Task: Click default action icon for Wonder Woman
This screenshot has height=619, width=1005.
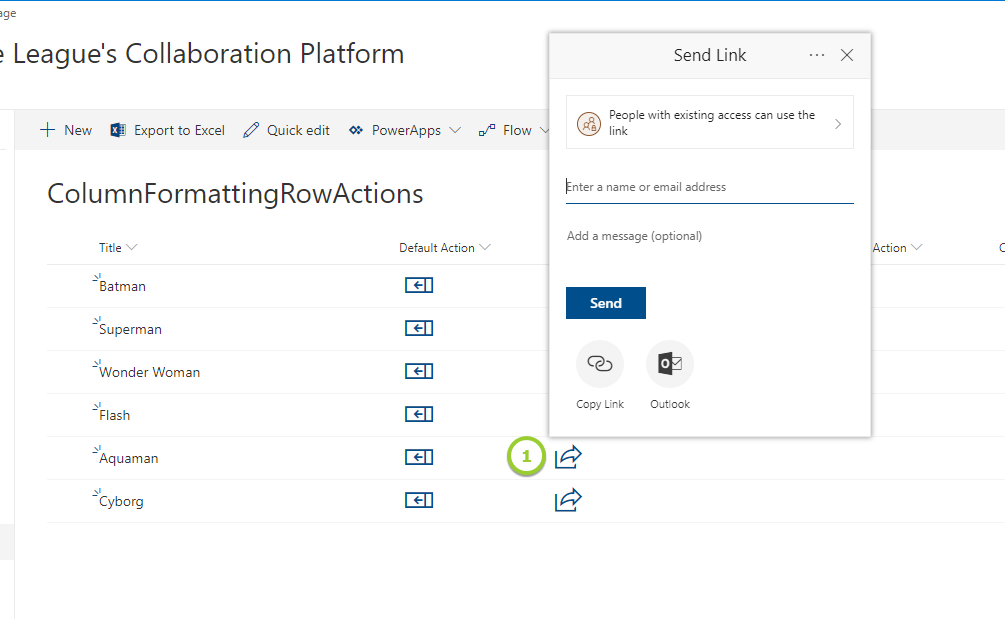Action: tap(419, 372)
